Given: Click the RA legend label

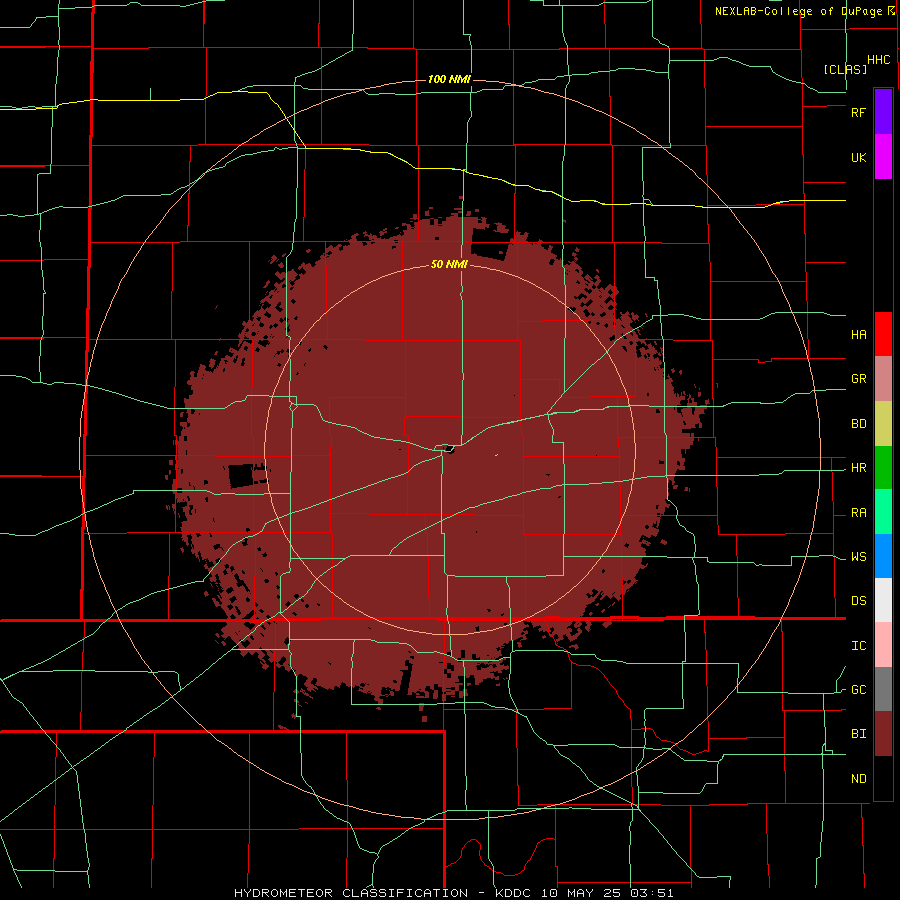Looking at the screenshot, I should click(x=859, y=513).
